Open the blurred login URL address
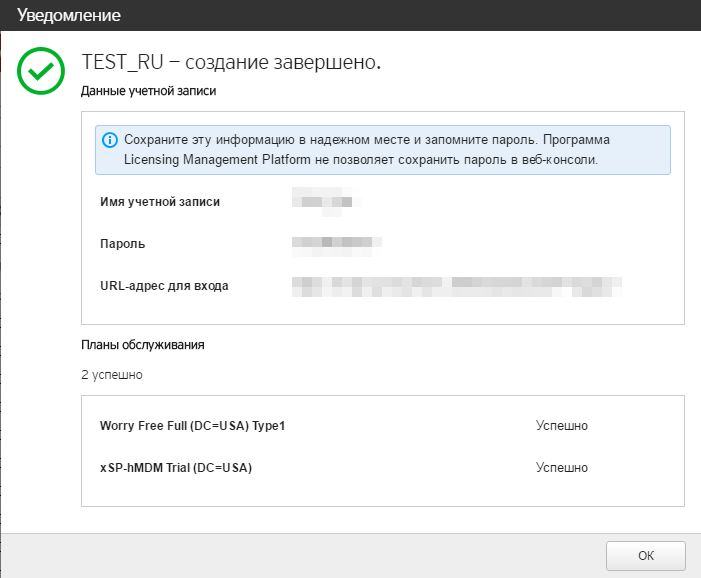Screen dimensions: 701x578 pos(457,286)
